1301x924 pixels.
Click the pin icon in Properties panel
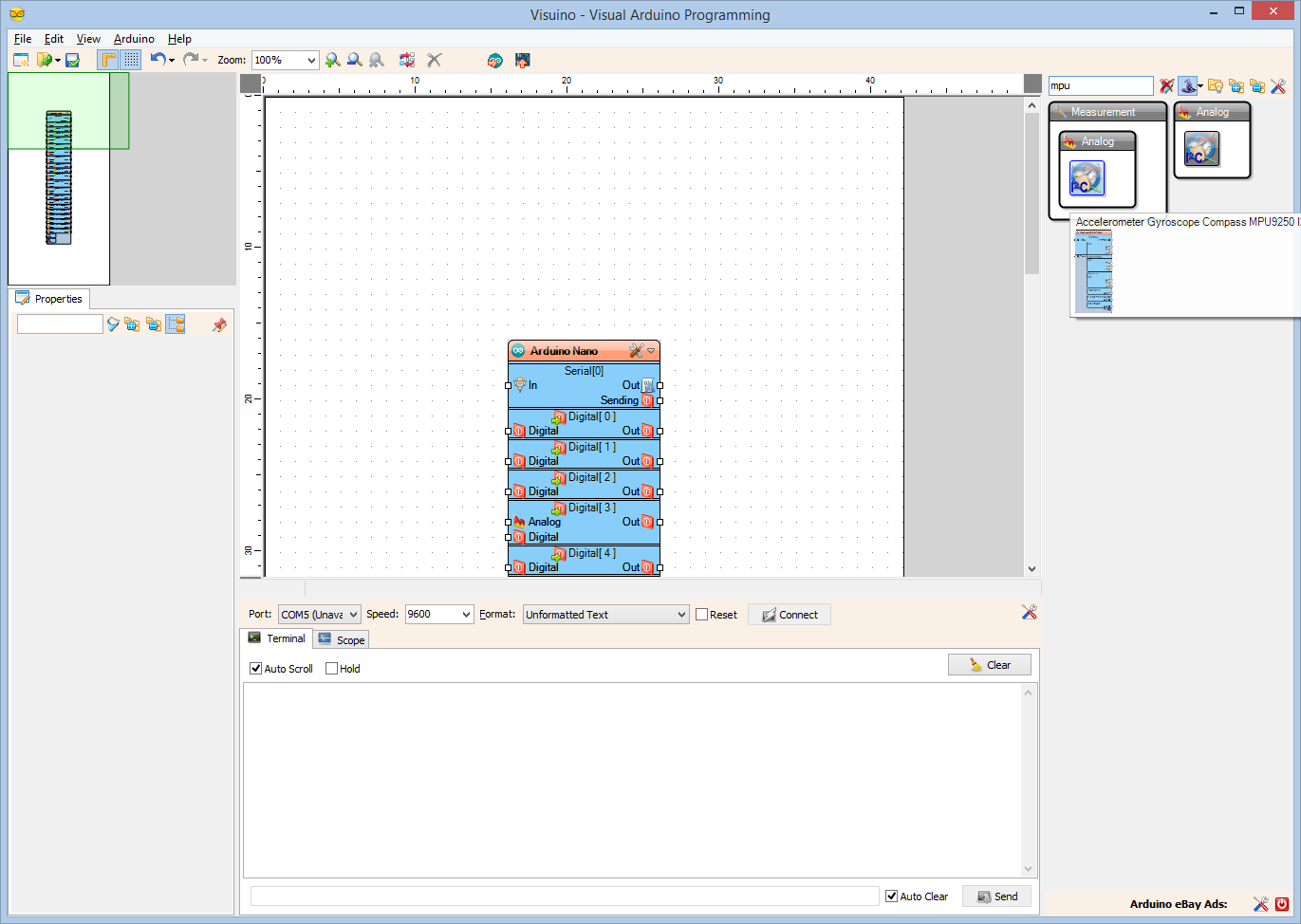point(220,324)
